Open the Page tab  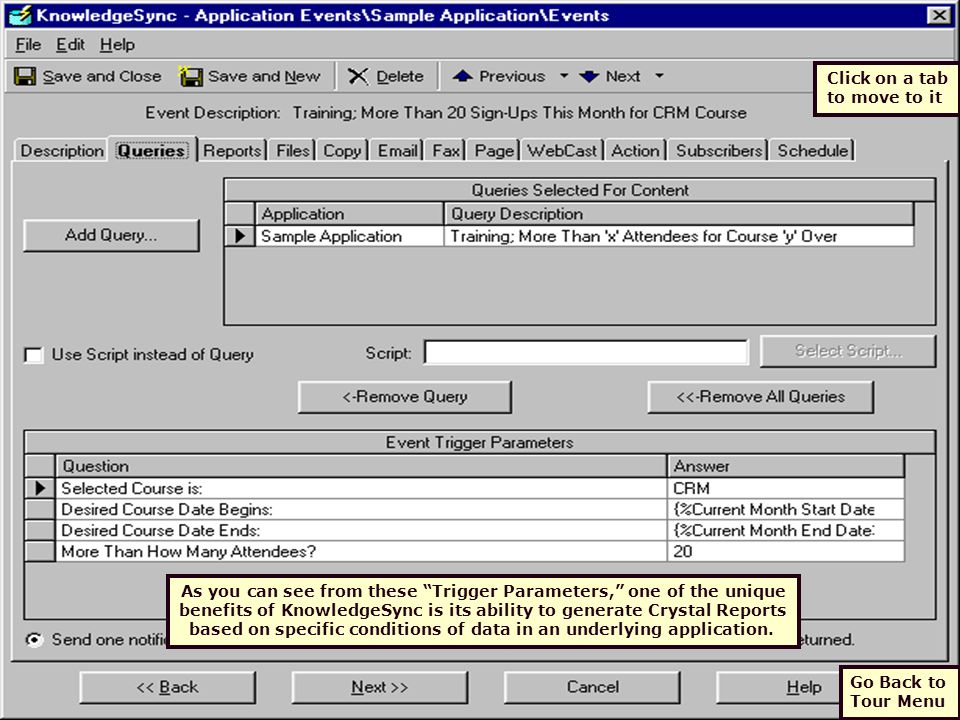(x=494, y=151)
